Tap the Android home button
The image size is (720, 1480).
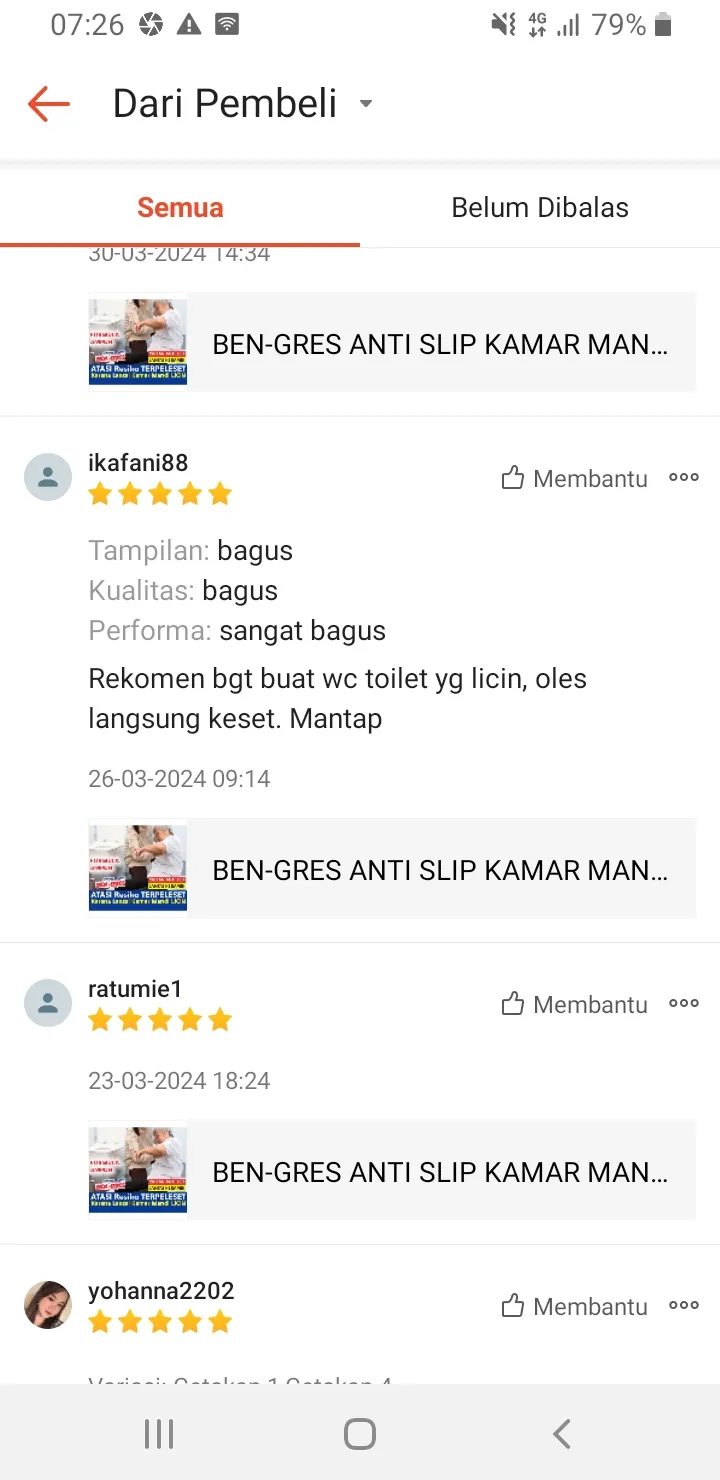pyautogui.click(x=360, y=1434)
